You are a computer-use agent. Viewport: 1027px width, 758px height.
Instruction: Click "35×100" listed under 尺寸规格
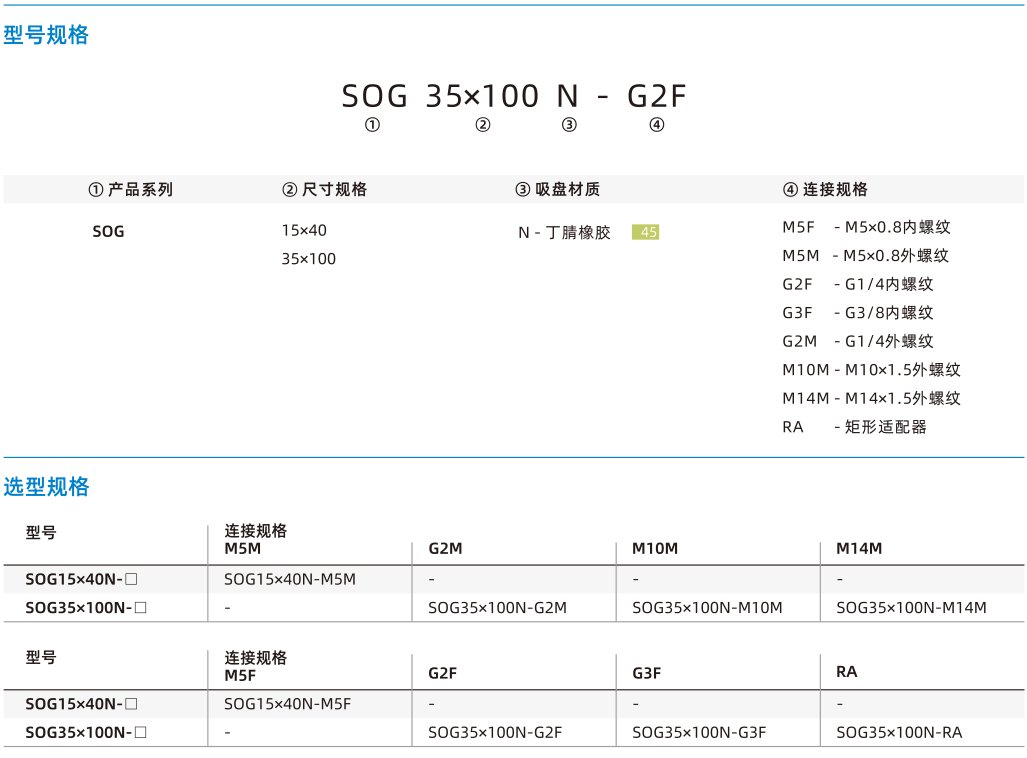[308, 259]
